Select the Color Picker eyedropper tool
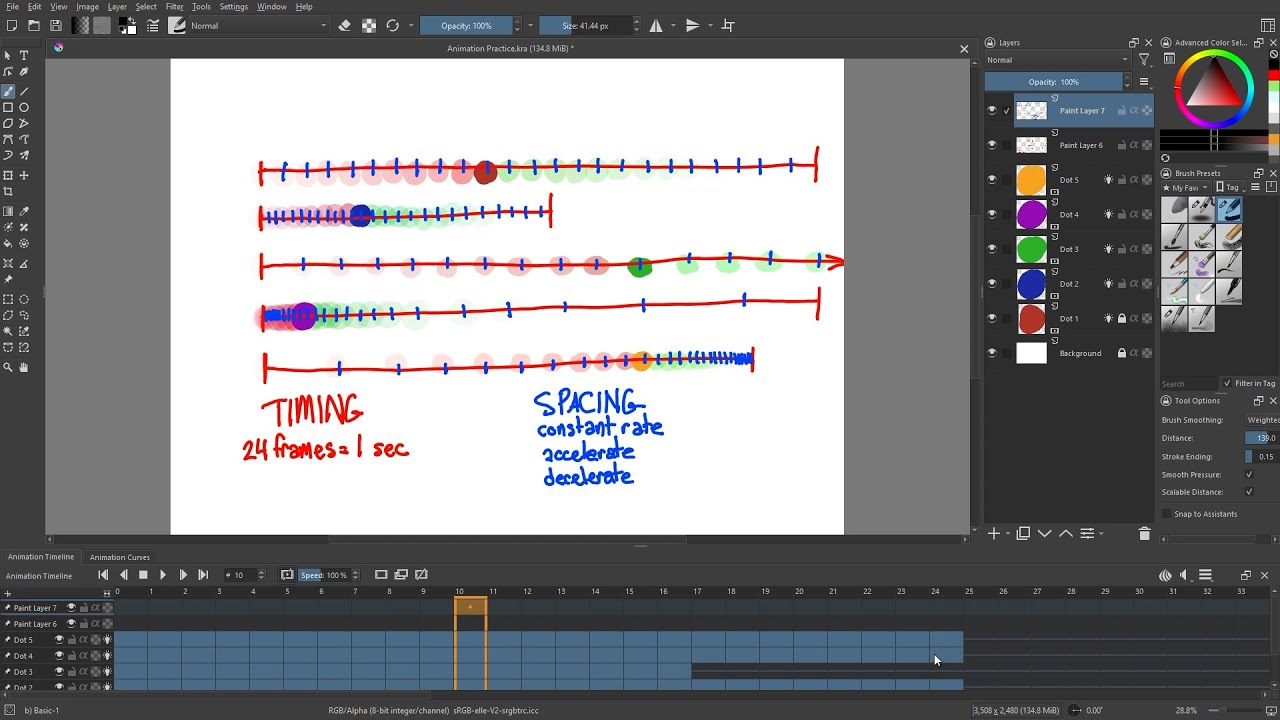The width and height of the screenshot is (1280, 720). [24, 211]
